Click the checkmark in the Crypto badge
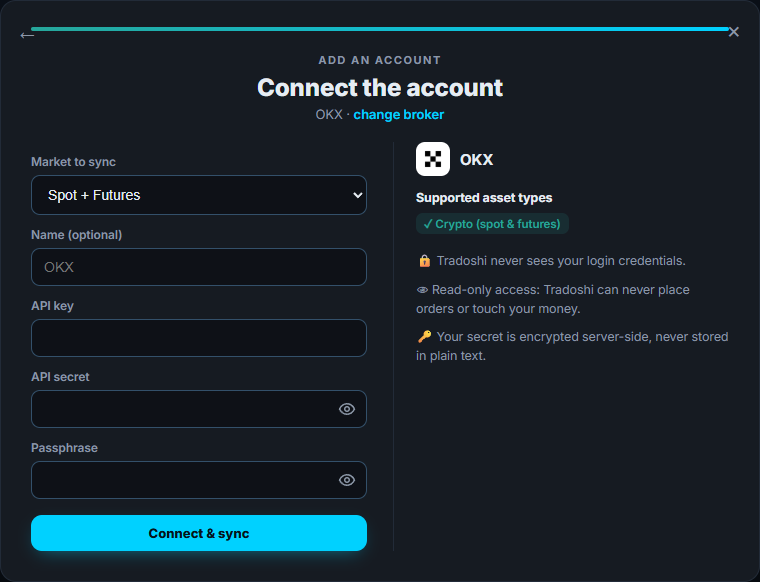Image resolution: width=760 pixels, height=582 pixels. click(x=428, y=224)
